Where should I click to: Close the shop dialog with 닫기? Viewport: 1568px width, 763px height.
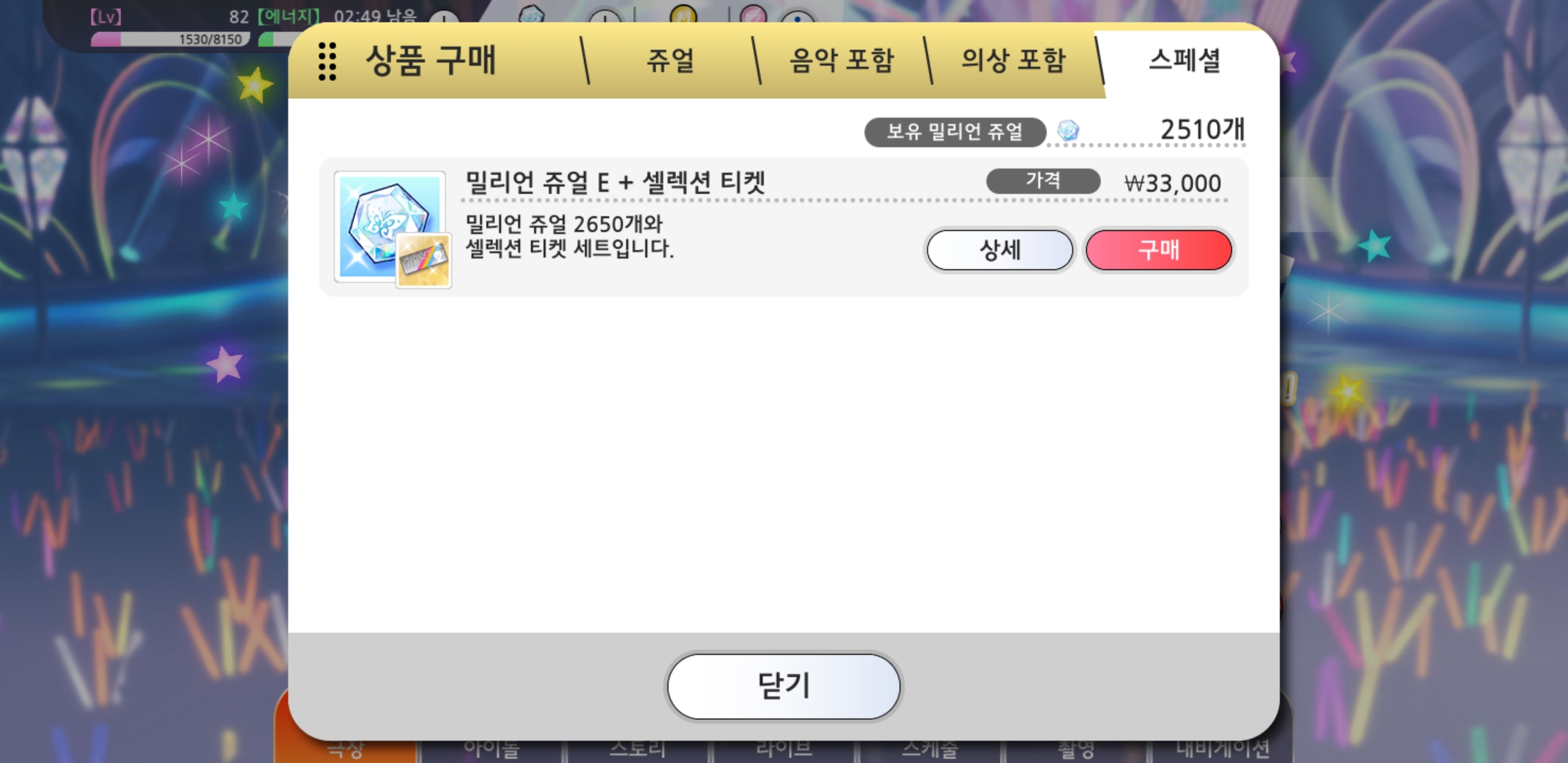[x=784, y=686]
